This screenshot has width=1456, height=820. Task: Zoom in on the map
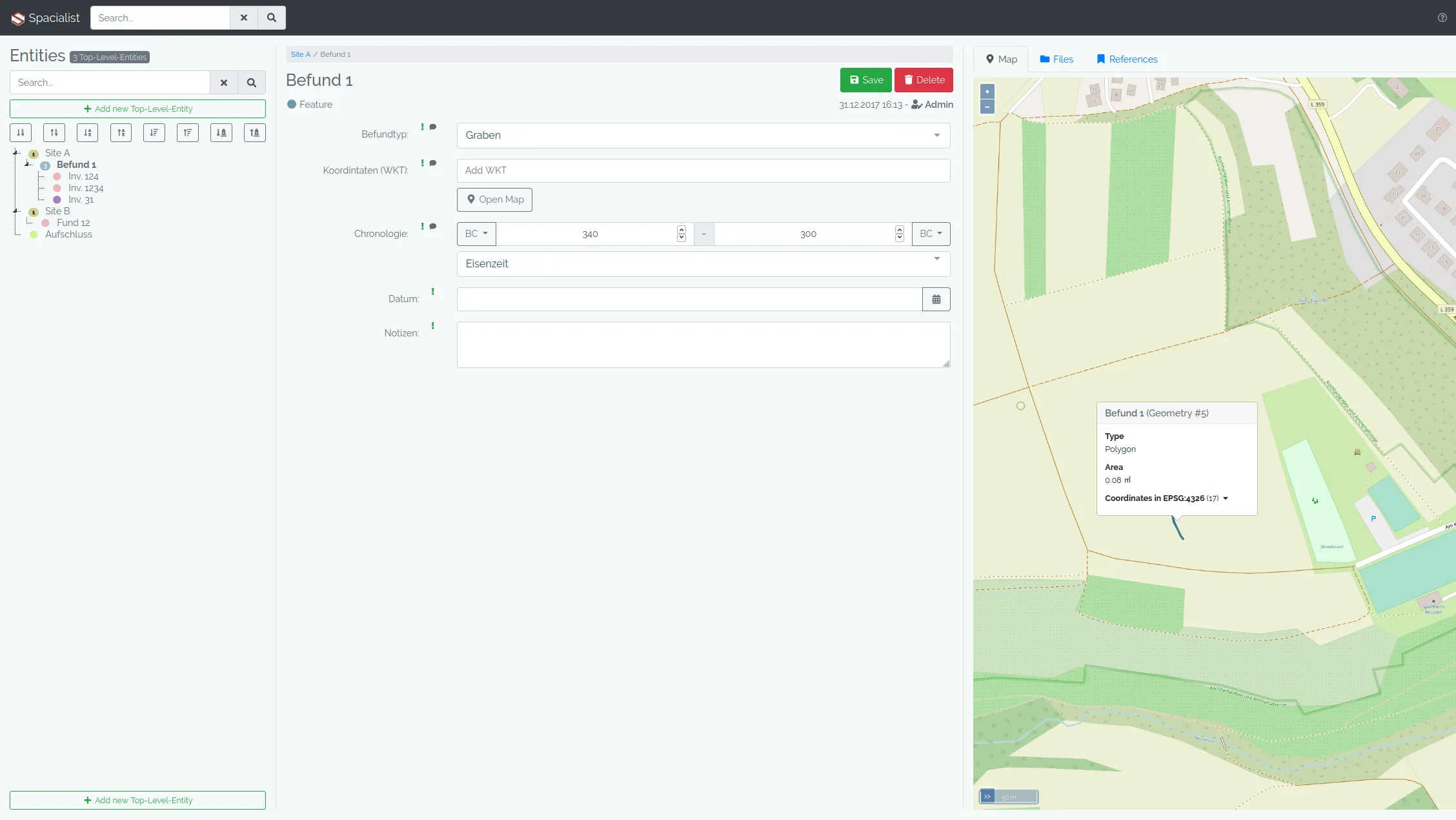tap(987, 92)
